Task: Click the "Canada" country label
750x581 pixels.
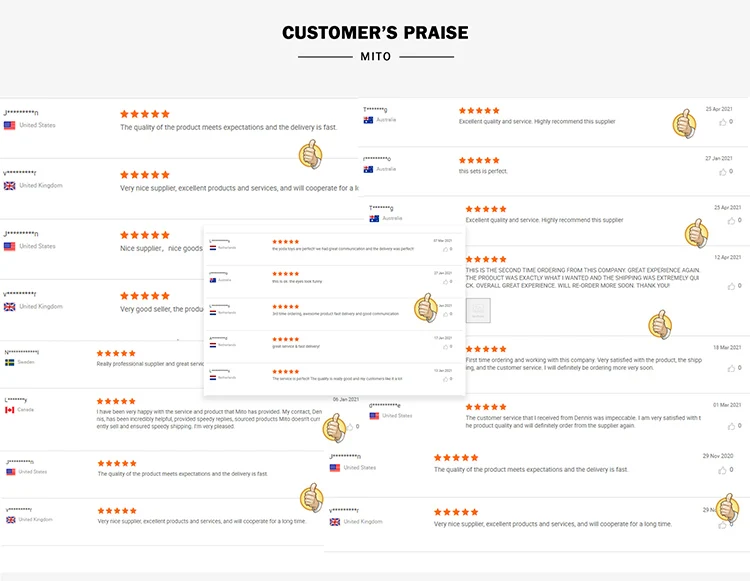Action: [x=26, y=410]
